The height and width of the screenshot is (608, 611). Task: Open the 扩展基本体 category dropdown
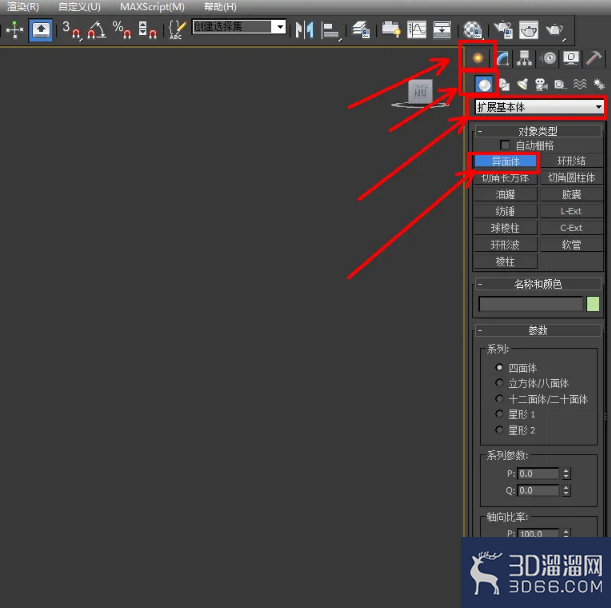539,107
